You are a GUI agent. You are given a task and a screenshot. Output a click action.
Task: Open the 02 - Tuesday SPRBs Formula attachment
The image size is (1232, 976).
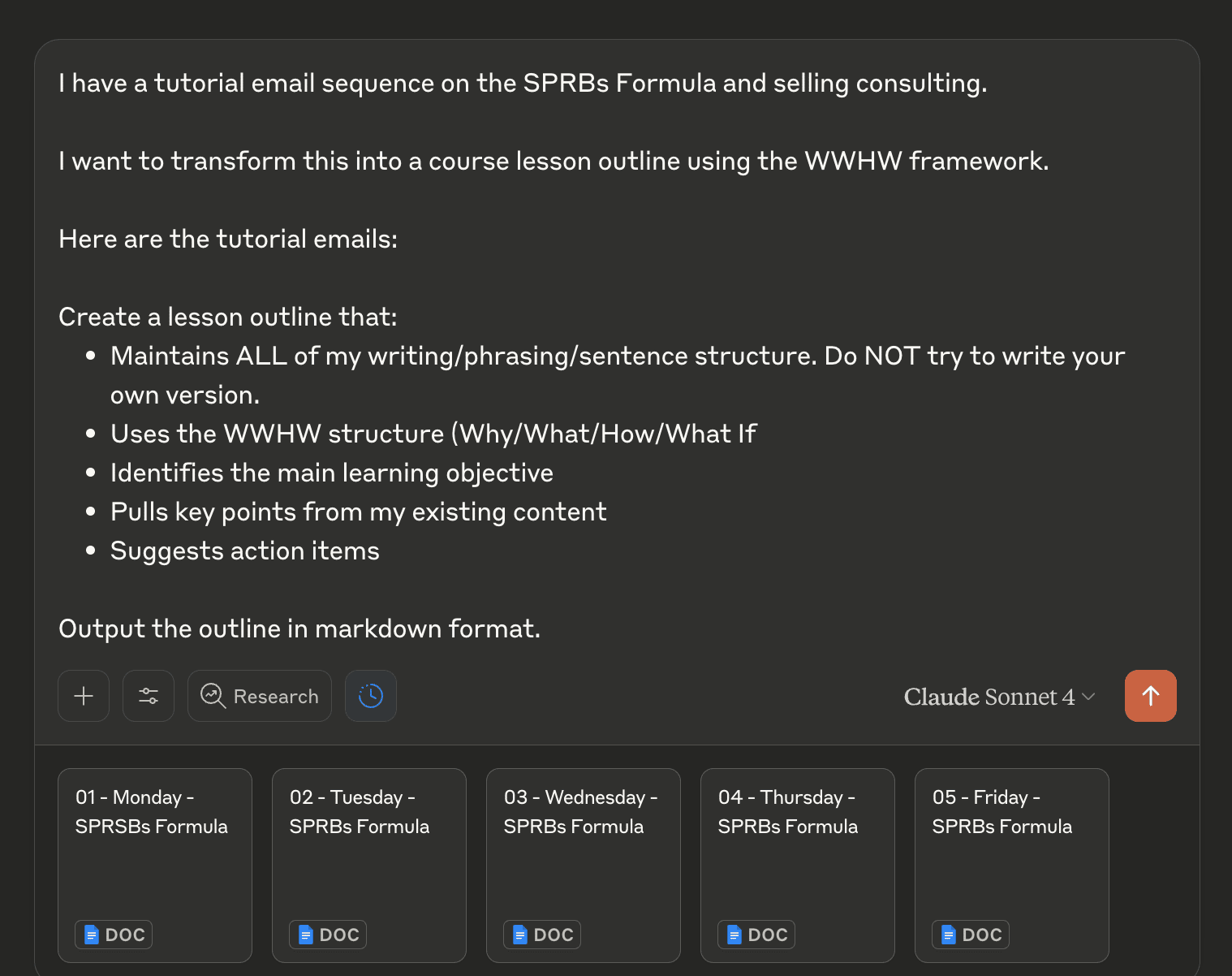pos(369,866)
